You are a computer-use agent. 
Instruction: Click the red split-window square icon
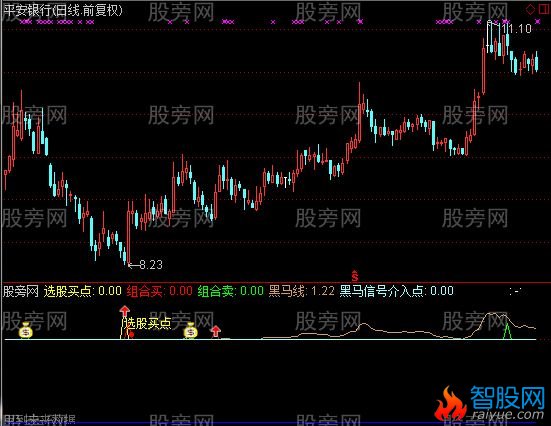pyautogui.click(x=544, y=9)
